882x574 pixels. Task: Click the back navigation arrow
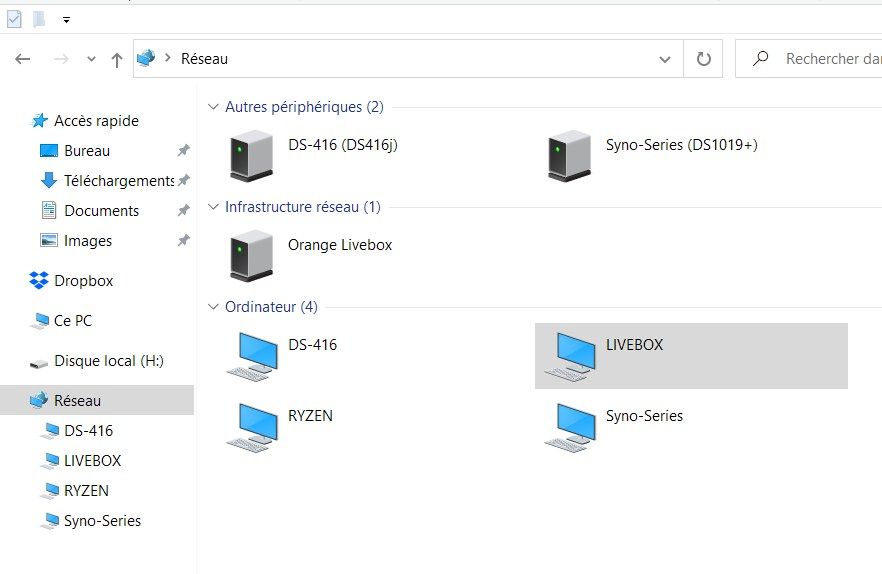click(x=24, y=60)
